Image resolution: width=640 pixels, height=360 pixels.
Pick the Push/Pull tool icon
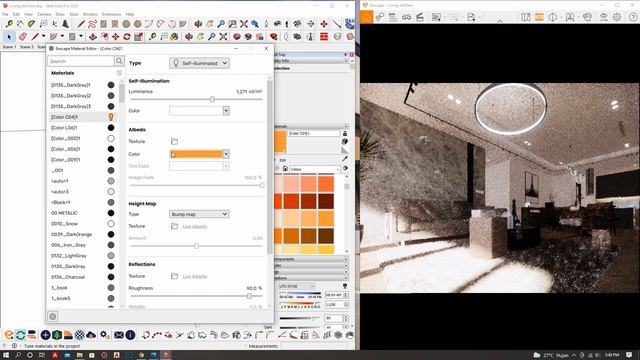point(93,37)
